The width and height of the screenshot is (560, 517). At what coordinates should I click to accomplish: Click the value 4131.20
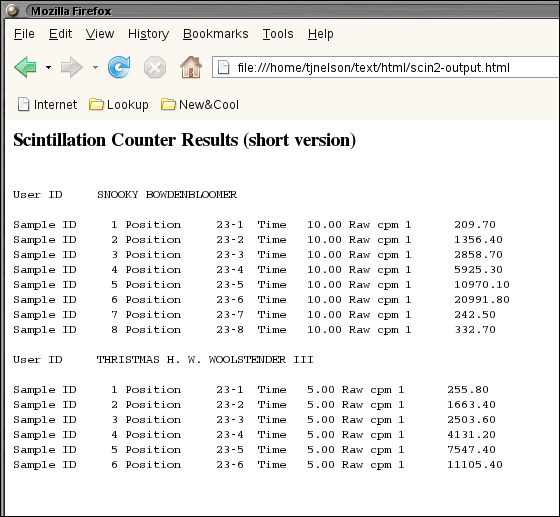coord(471,435)
